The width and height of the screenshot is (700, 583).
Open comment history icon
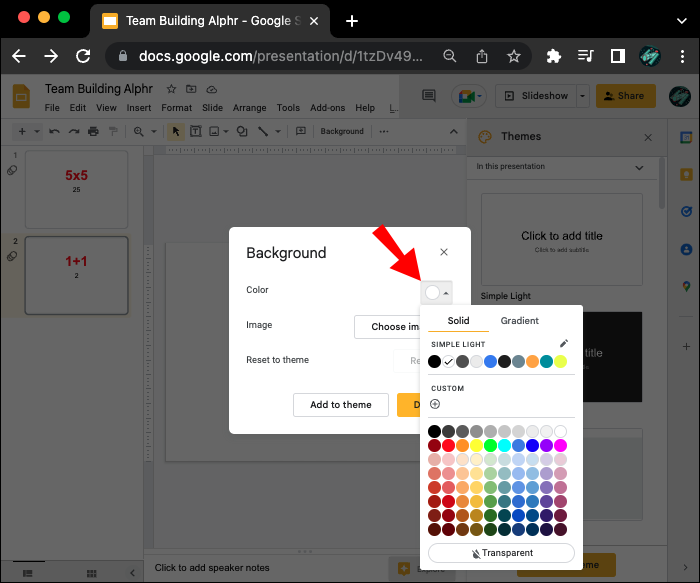(x=429, y=96)
